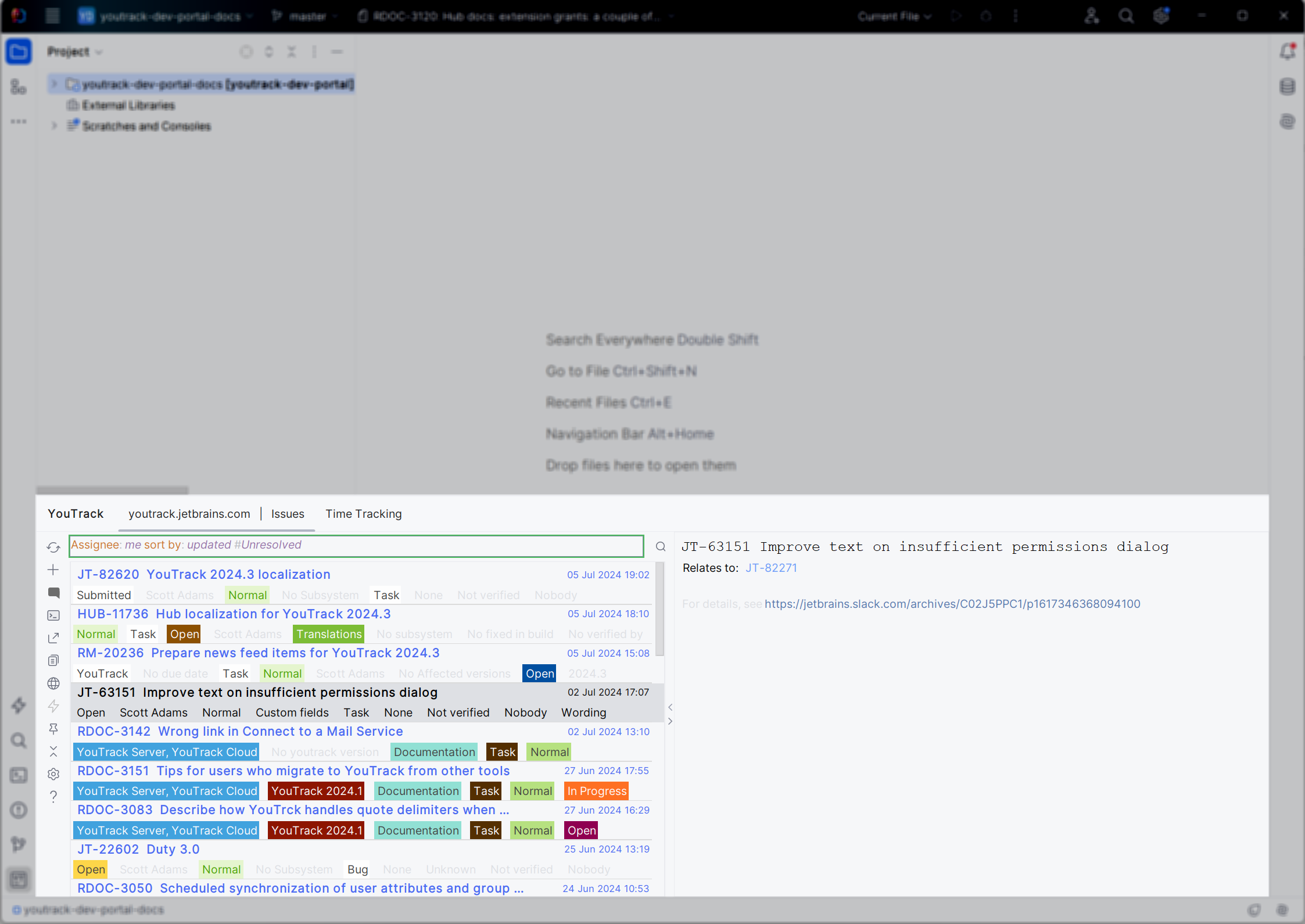
Task: Open the selected issue in browser
Action: click(53, 637)
